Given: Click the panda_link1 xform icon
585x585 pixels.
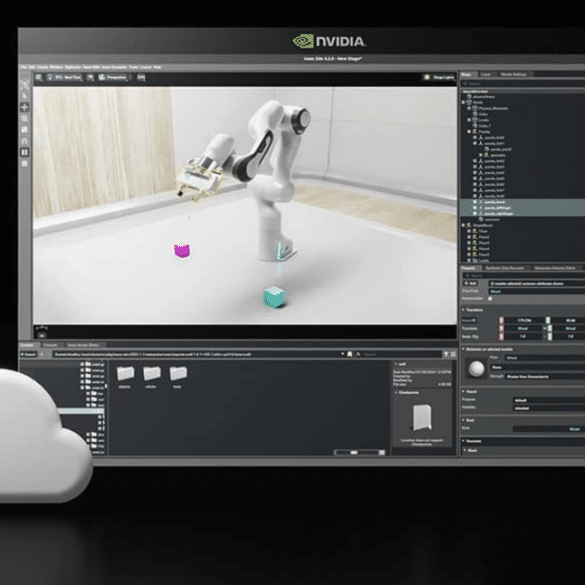Looking at the screenshot, I should (481, 143).
